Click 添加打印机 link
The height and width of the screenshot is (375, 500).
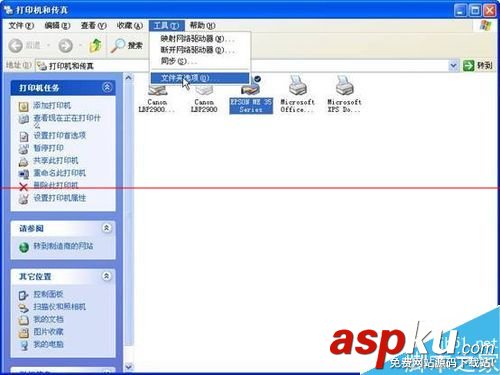(52, 106)
